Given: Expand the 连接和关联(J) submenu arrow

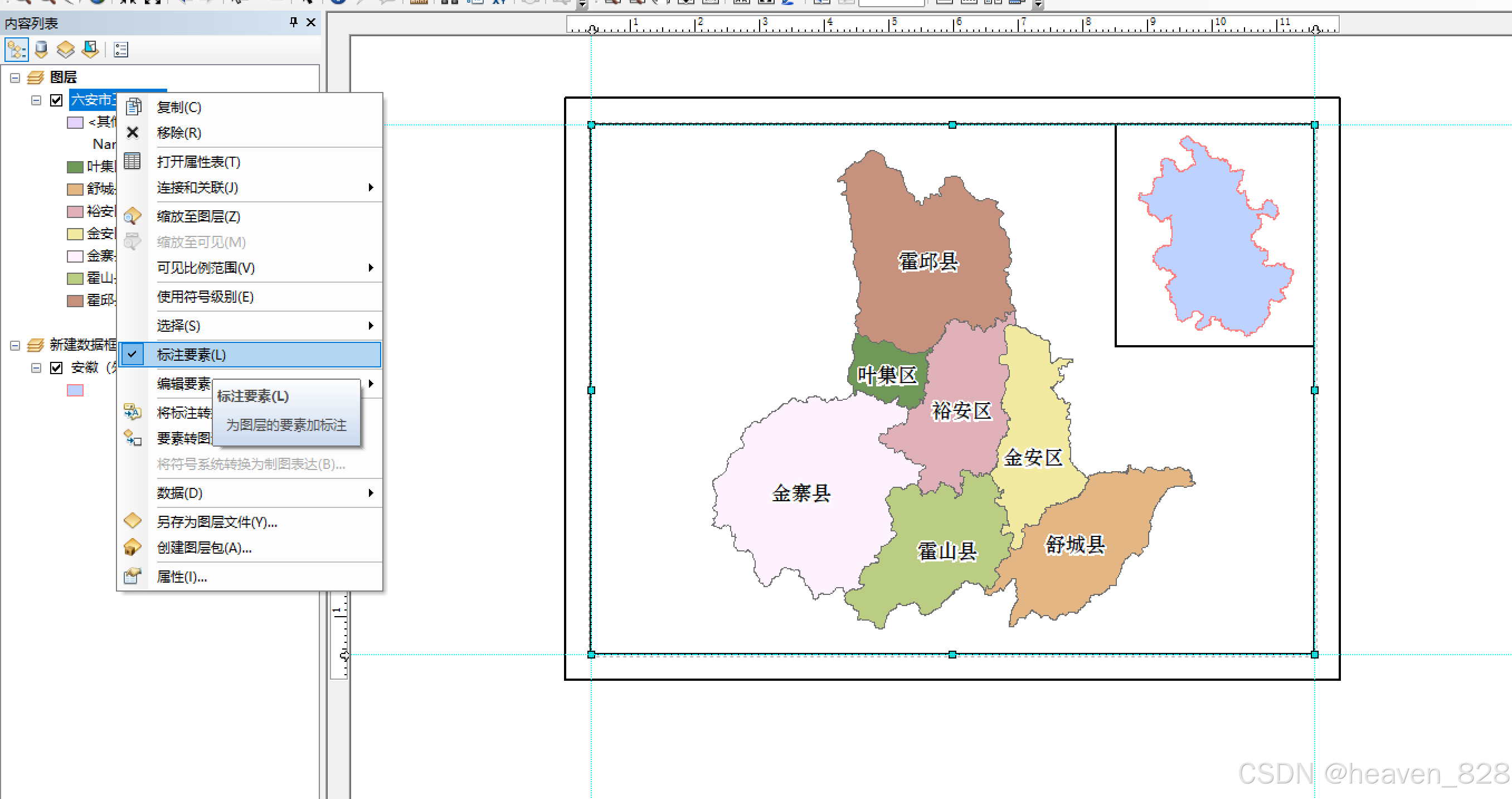Looking at the screenshot, I should tap(371, 187).
